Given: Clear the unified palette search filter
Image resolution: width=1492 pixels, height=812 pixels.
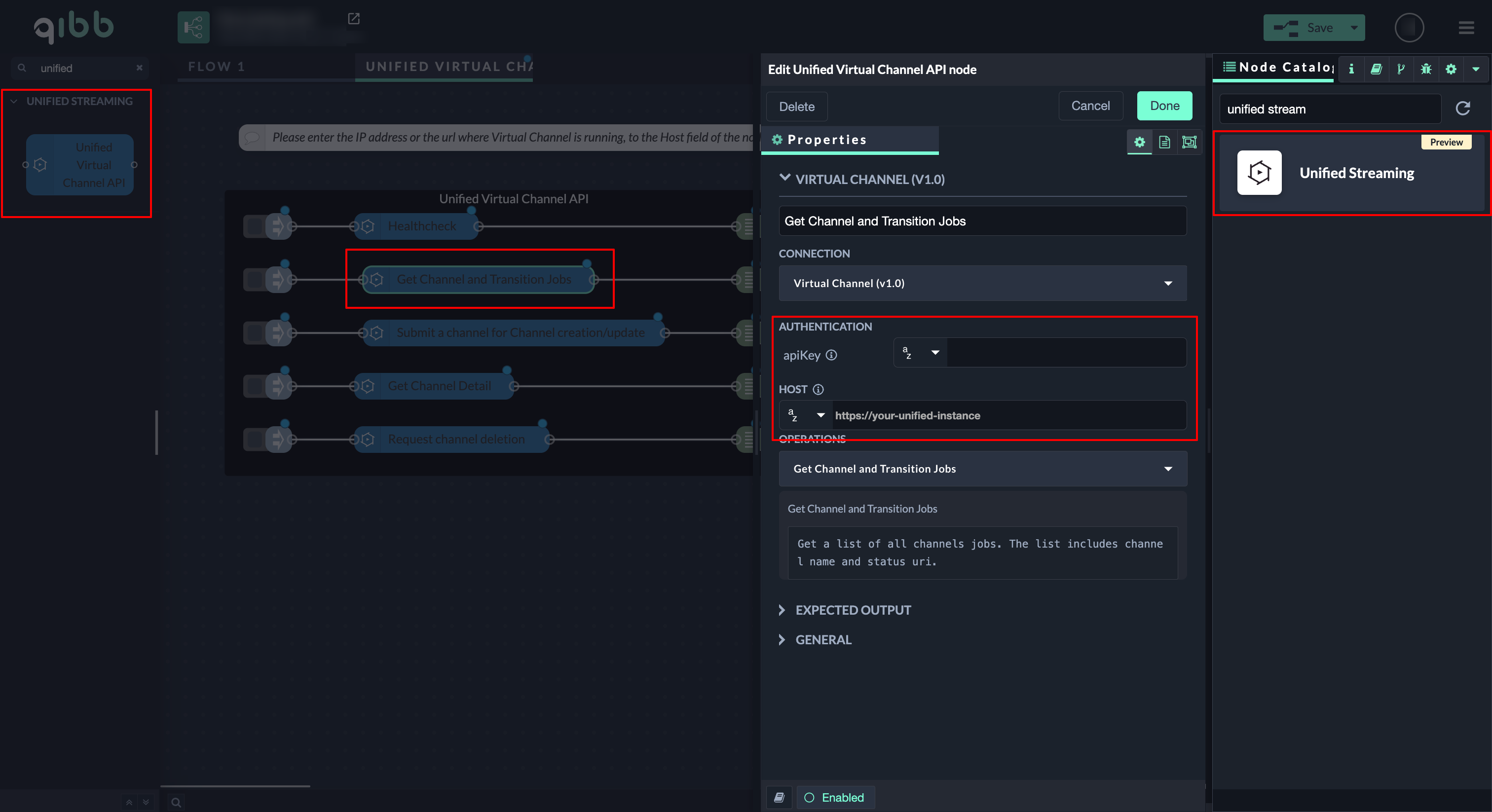Looking at the screenshot, I should point(139,68).
